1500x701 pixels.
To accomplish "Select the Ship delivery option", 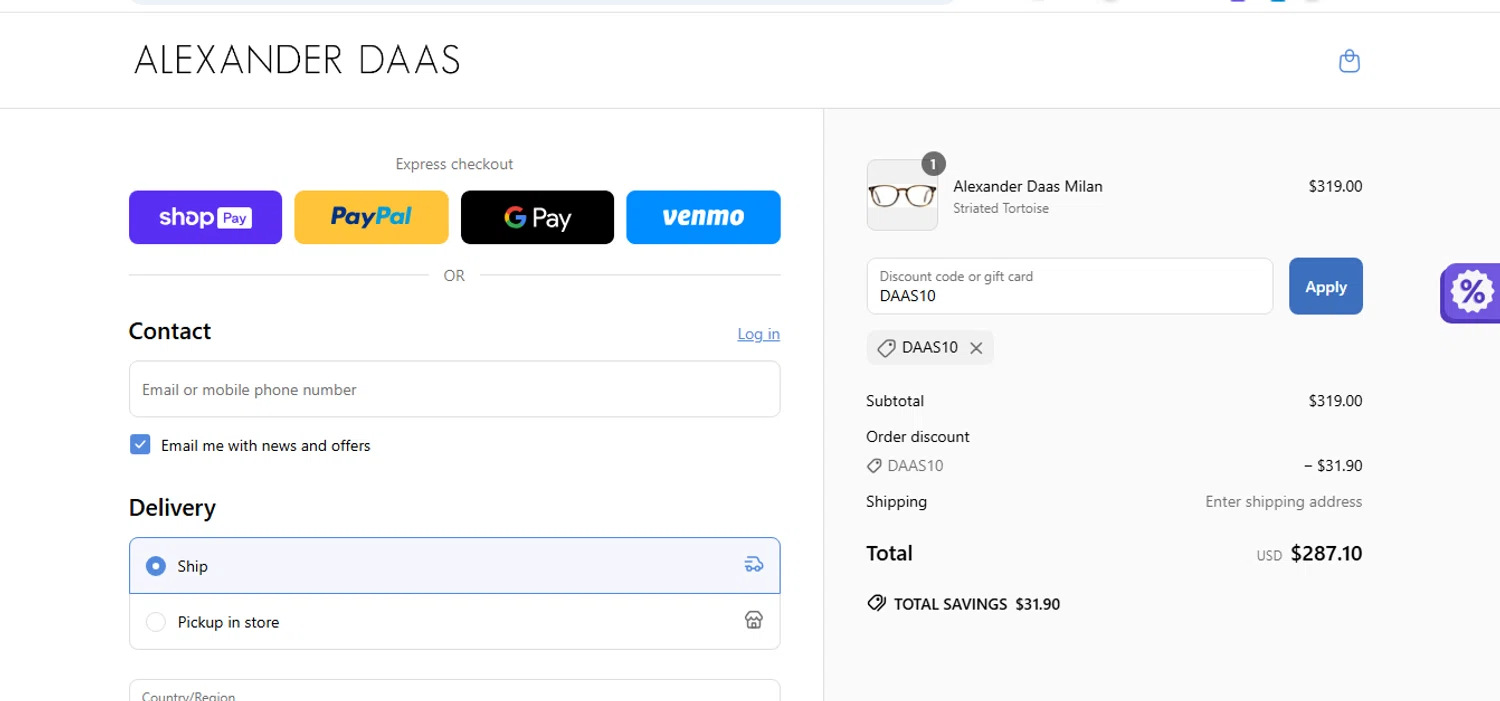I will (x=454, y=566).
